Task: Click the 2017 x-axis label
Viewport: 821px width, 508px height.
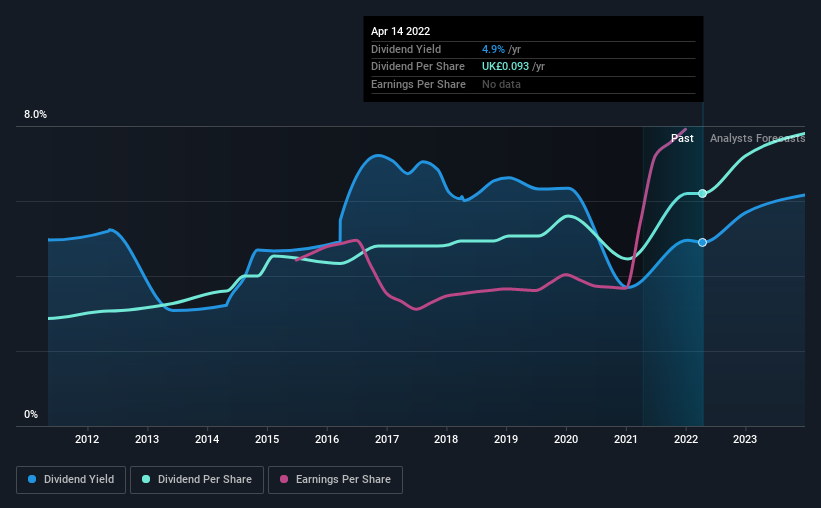Action: point(387,439)
